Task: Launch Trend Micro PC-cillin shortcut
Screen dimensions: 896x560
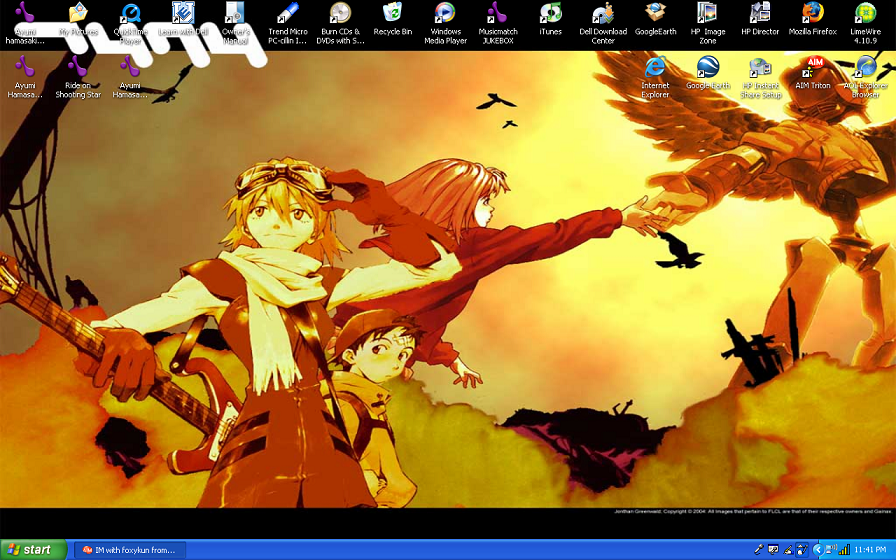Action: (x=287, y=23)
